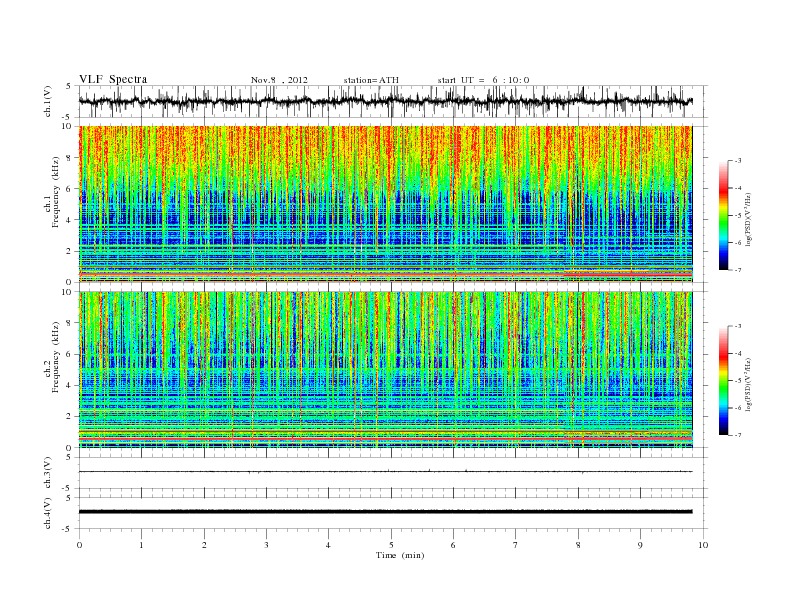Click the ch.1 spectrogram panel
The width and height of the screenshot is (792, 612).
pos(385,204)
